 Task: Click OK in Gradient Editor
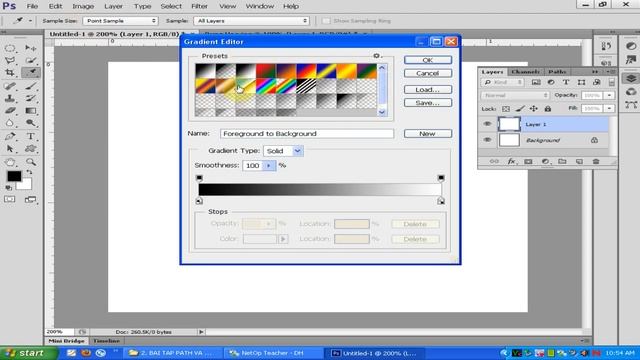click(x=428, y=60)
